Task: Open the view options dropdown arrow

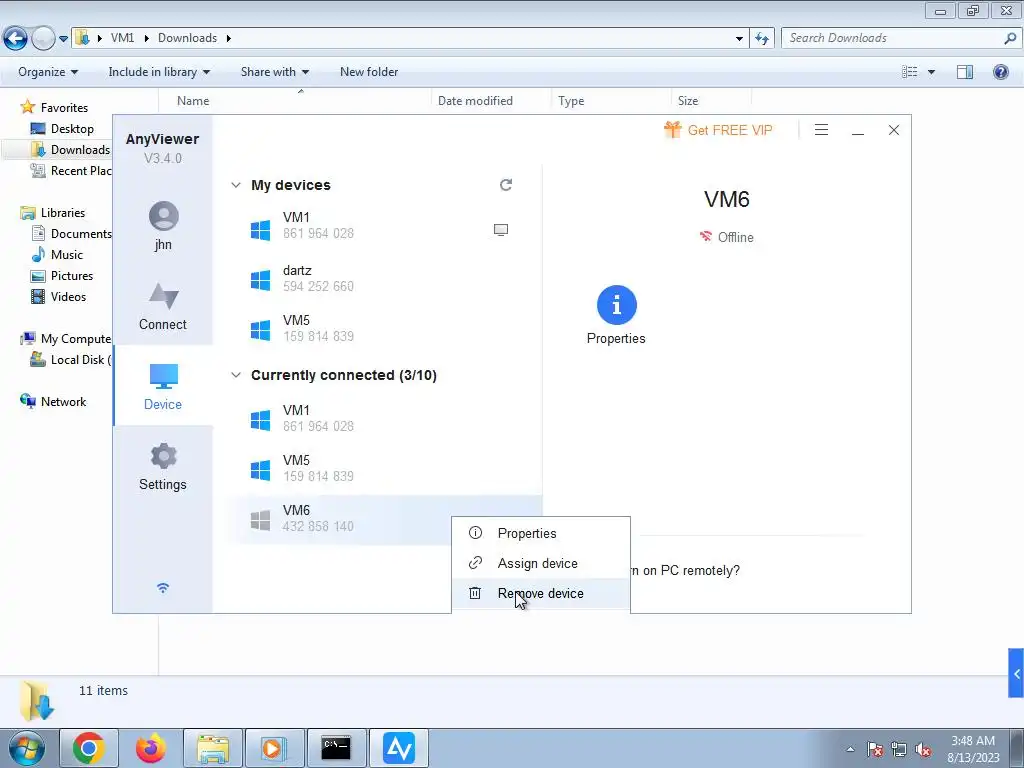Action: point(931,72)
